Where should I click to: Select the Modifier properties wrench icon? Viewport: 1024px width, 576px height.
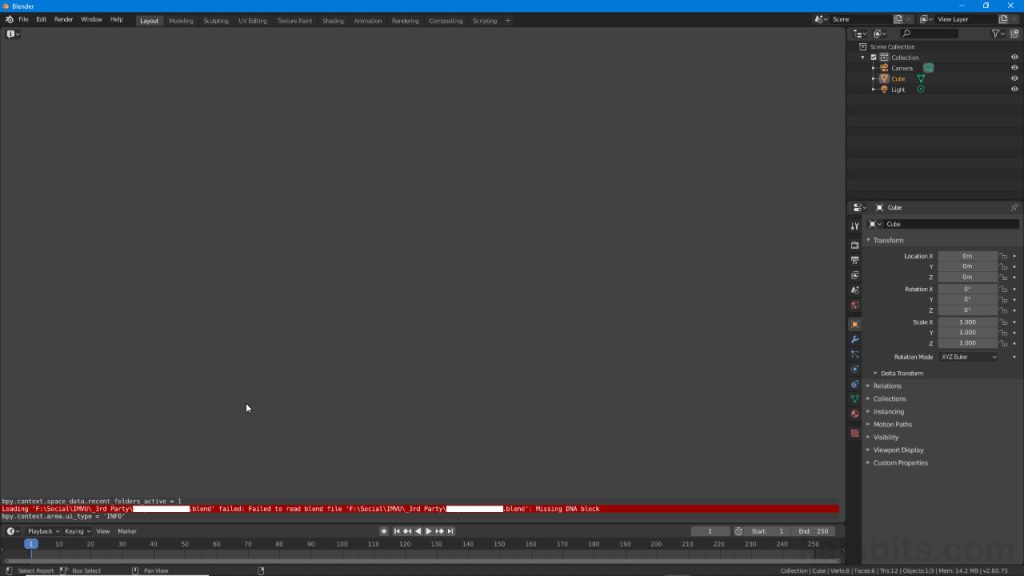point(855,340)
